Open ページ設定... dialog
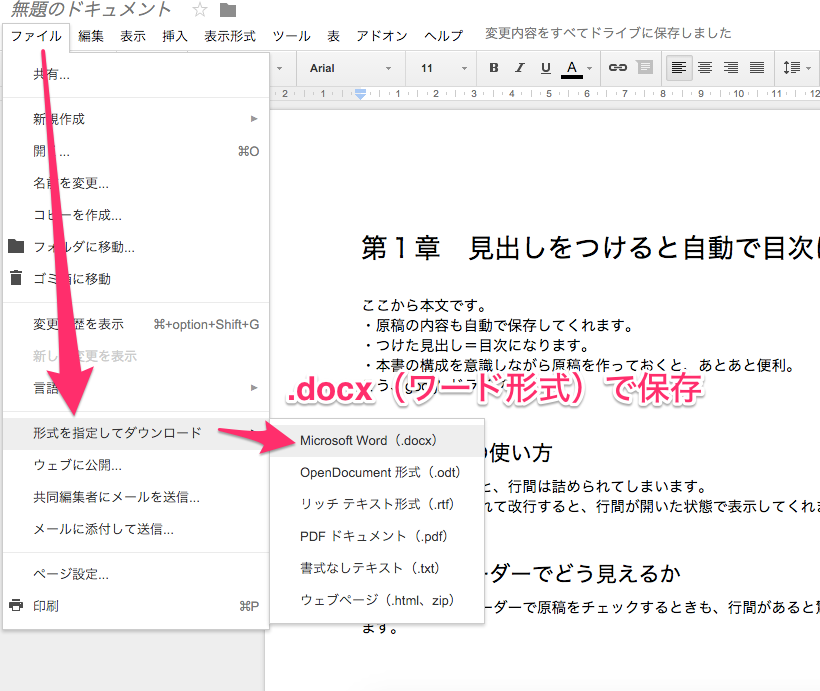The height and width of the screenshot is (691, 820). 136,574
